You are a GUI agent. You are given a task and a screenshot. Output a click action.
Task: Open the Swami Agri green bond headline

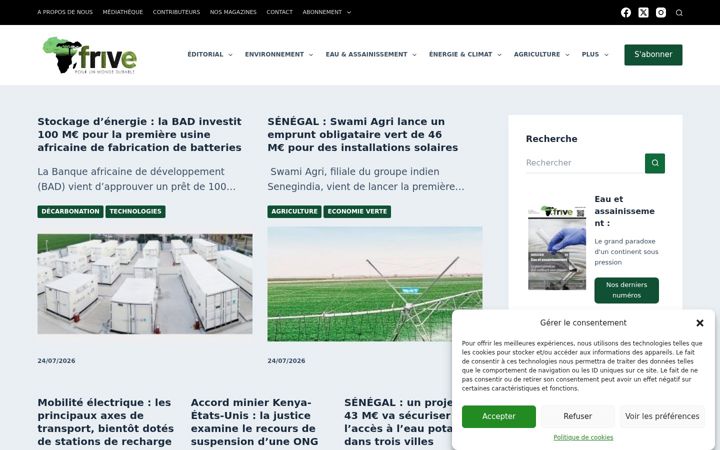coord(363,135)
